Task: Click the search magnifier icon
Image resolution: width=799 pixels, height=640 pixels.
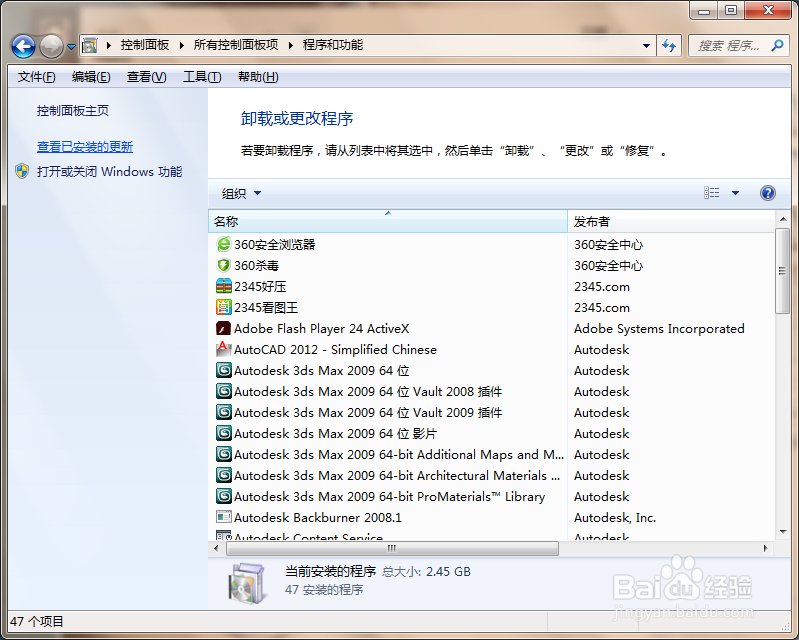Action: pyautogui.click(x=778, y=45)
